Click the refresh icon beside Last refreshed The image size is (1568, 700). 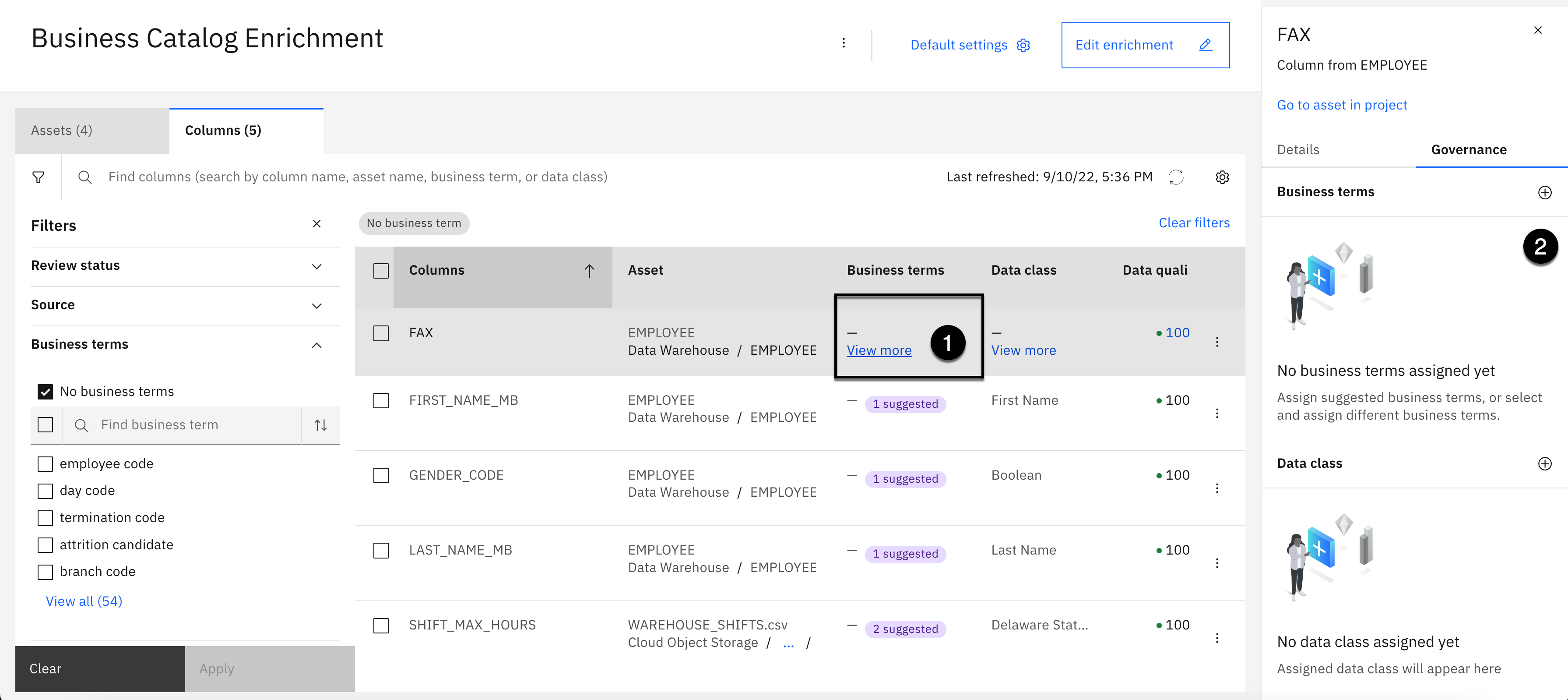[1175, 177]
